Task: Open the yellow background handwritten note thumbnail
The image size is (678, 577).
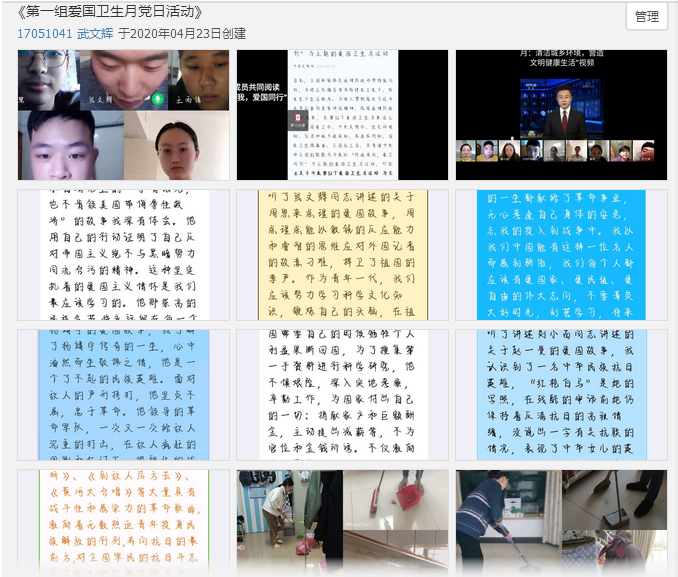Action: click(x=342, y=255)
